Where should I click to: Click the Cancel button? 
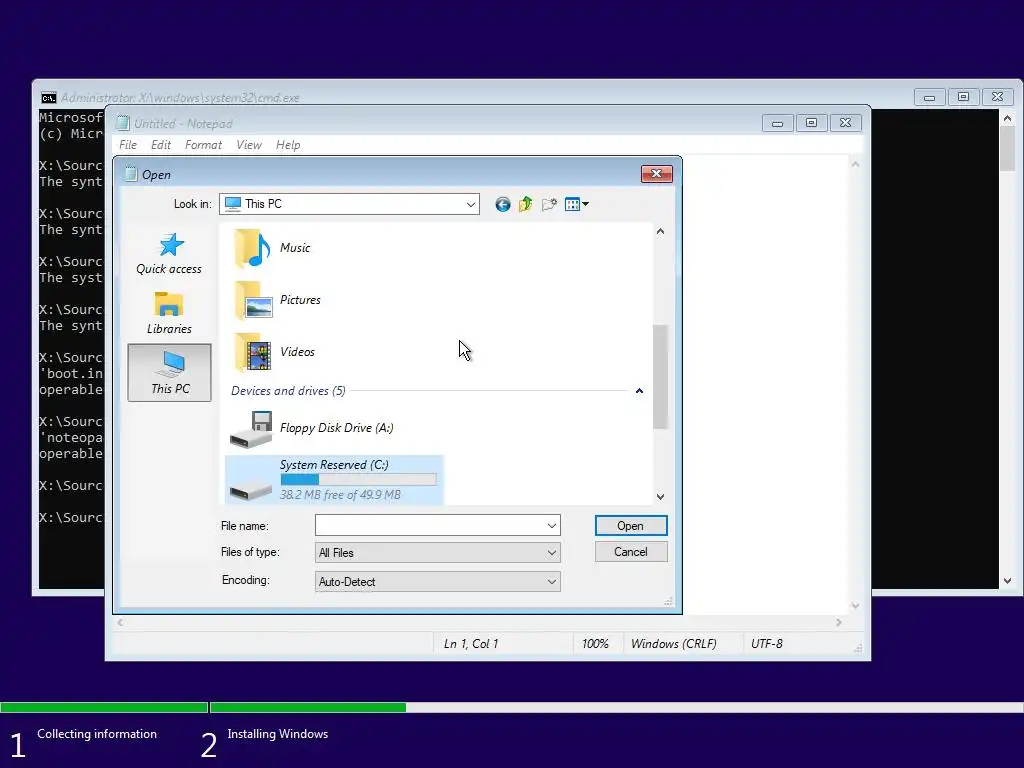click(x=631, y=552)
